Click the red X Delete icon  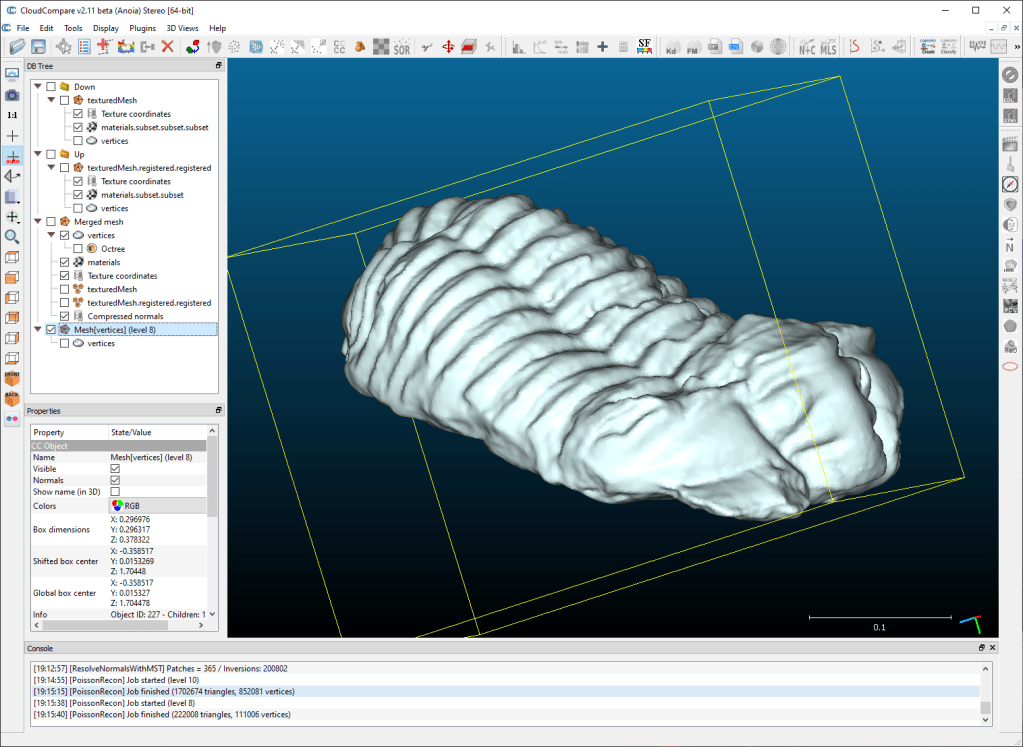(167, 47)
